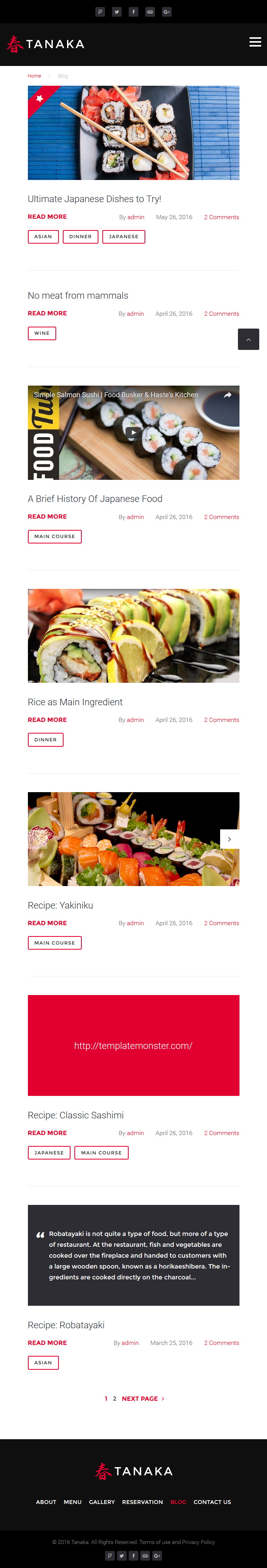Share the salmon sushi video via arrow icon
The height and width of the screenshot is (1568, 267).
[x=227, y=395]
